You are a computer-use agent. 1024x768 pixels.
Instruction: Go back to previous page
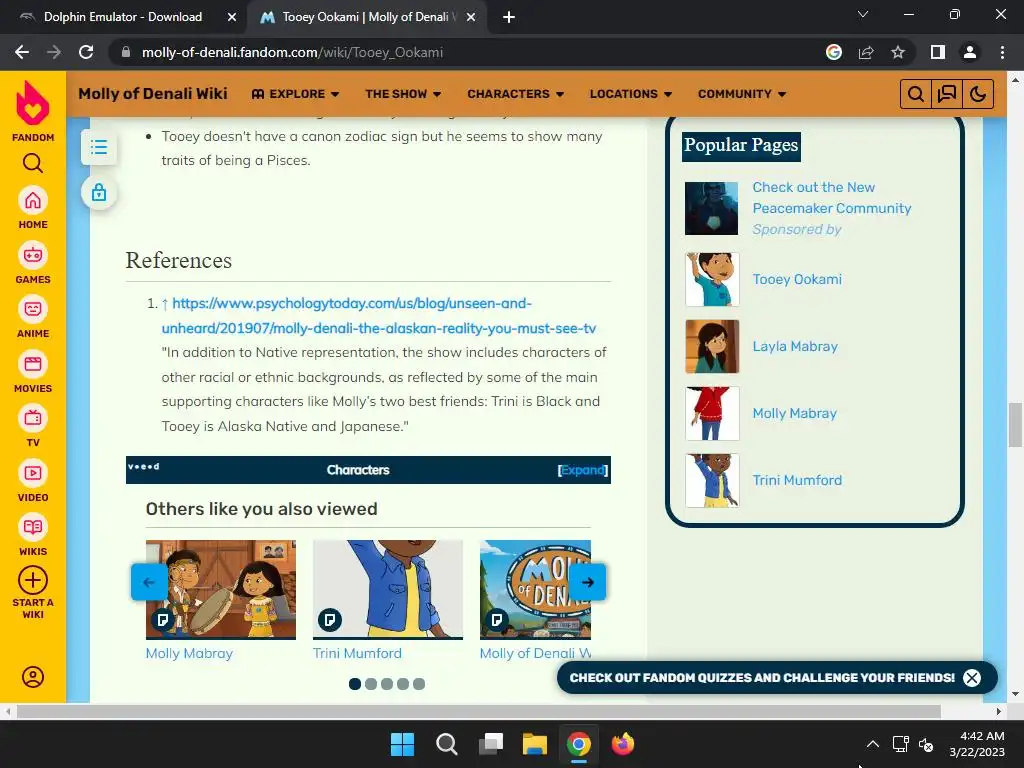pyautogui.click(x=22, y=52)
